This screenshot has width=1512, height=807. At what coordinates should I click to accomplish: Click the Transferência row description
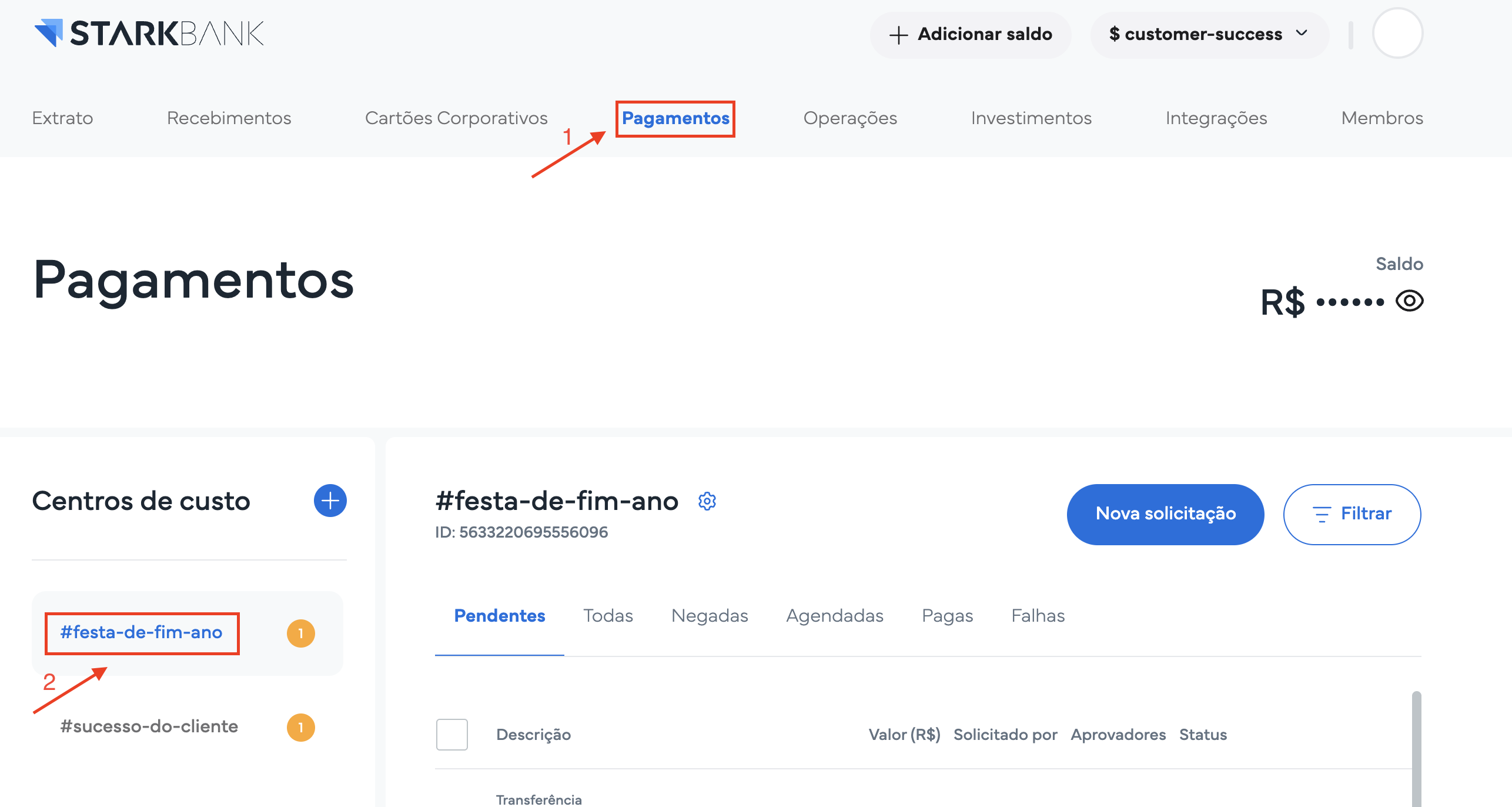(538, 800)
